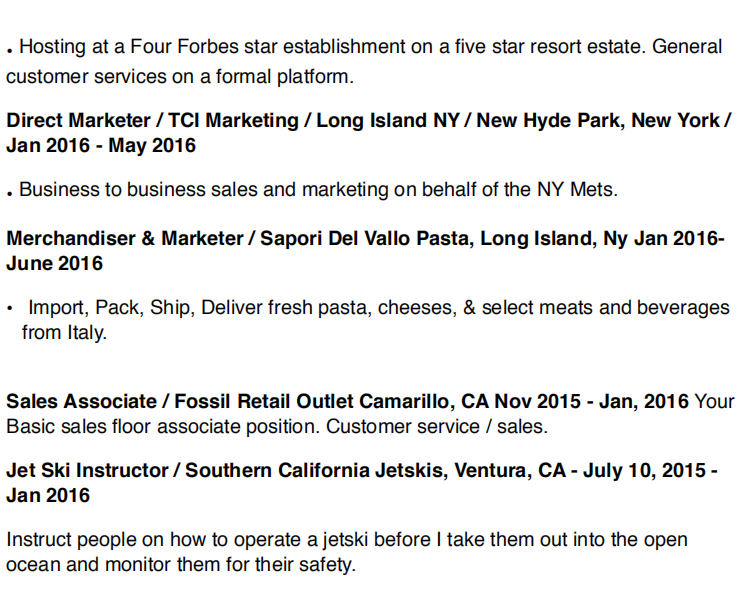The image size is (740, 593).
Task: Click the 'Hosting at a Four Forbes star' line
Action: point(364,47)
